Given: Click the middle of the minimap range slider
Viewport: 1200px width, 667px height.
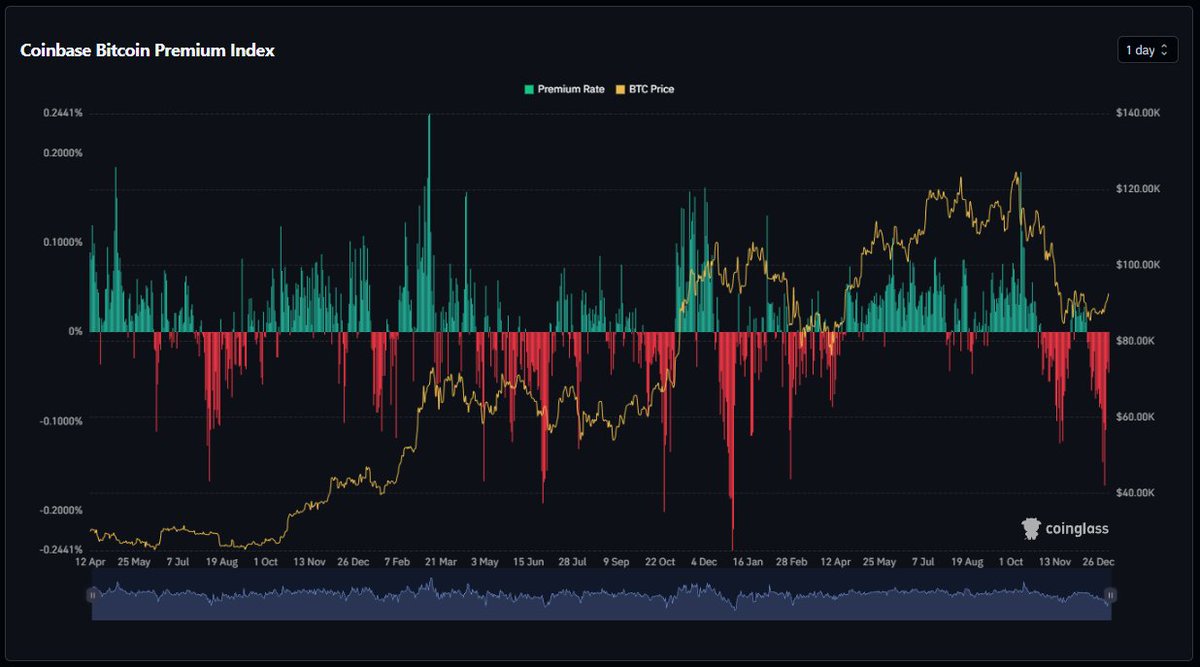Looking at the screenshot, I should pos(600,596).
